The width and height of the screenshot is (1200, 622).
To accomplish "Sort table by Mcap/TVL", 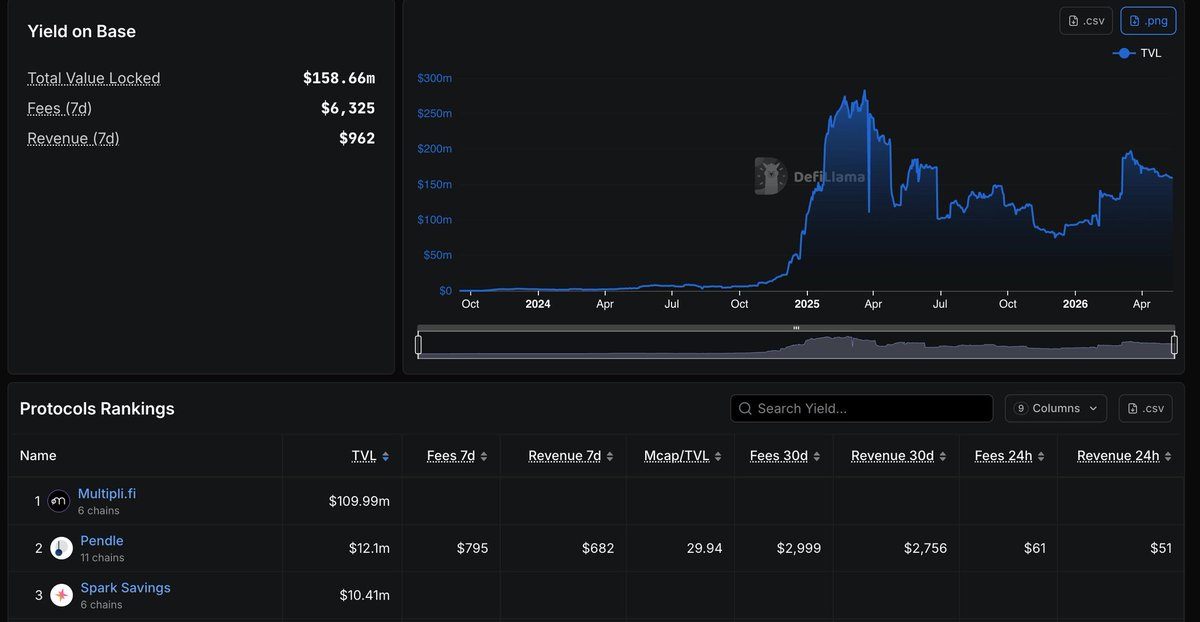I will [x=683, y=456].
